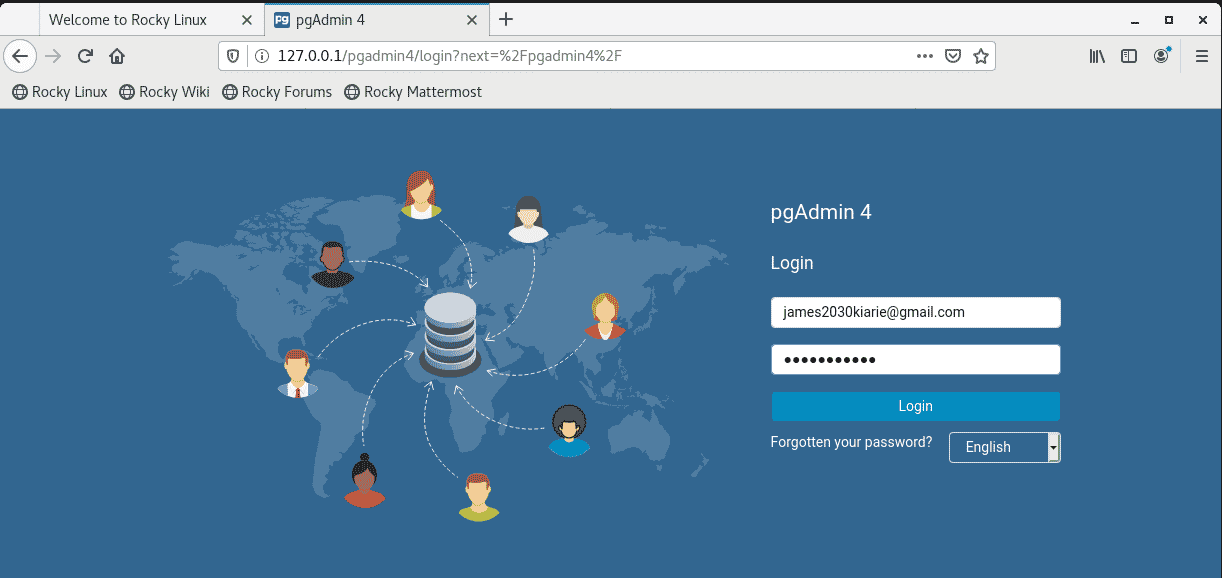1222x578 pixels.
Task: Open the Firefox account icon
Action: [1161, 56]
